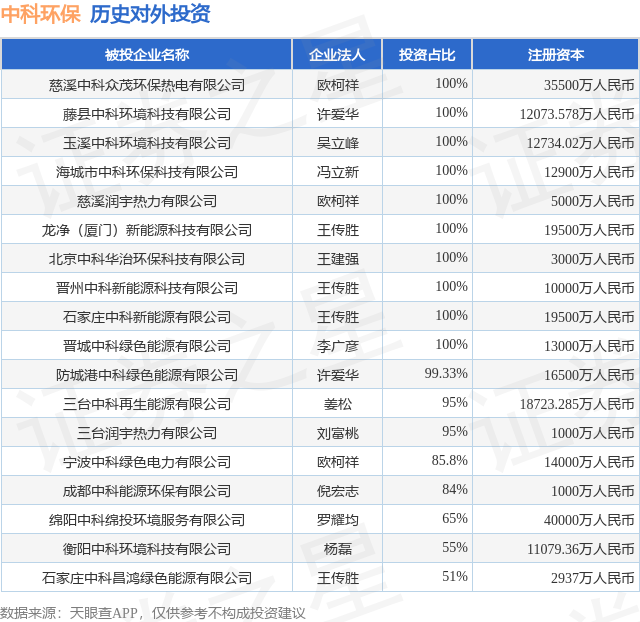The image size is (640, 622).
Task: Click registered capital 3000万人民币
Action: [x=593, y=259]
